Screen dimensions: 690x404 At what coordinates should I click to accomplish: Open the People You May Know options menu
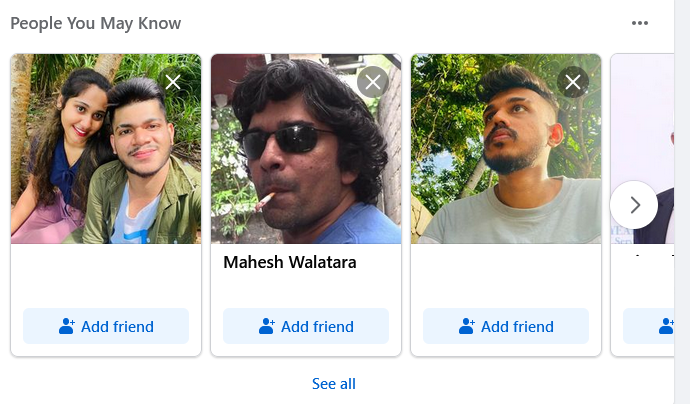[639, 23]
